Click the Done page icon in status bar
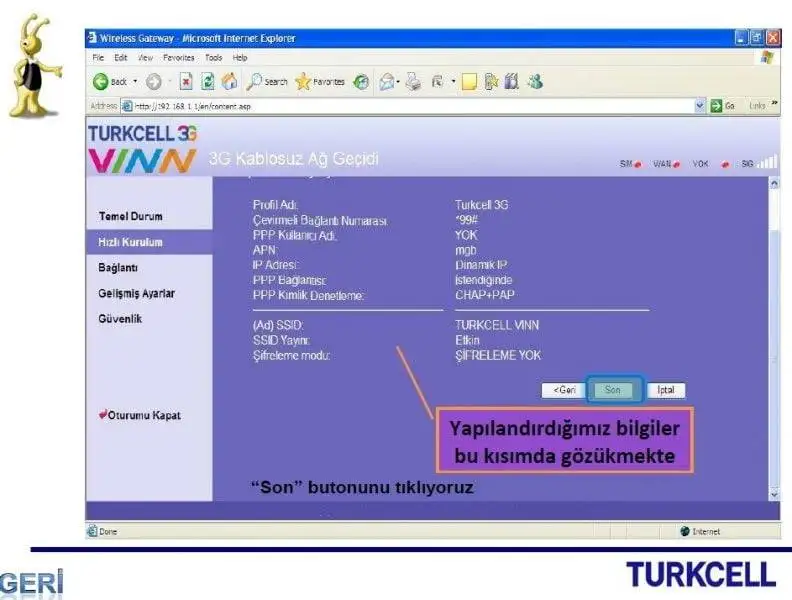 point(92,531)
